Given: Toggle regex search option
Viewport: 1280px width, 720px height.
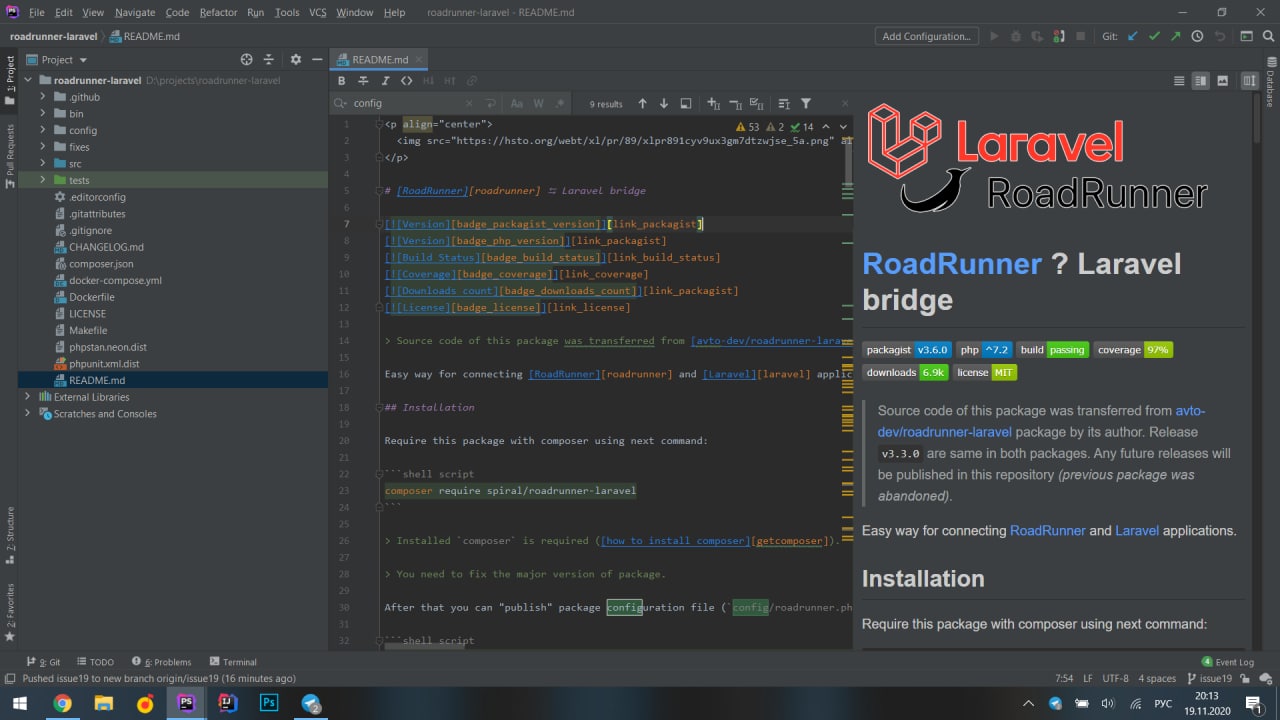Looking at the screenshot, I should (x=560, y=103).
